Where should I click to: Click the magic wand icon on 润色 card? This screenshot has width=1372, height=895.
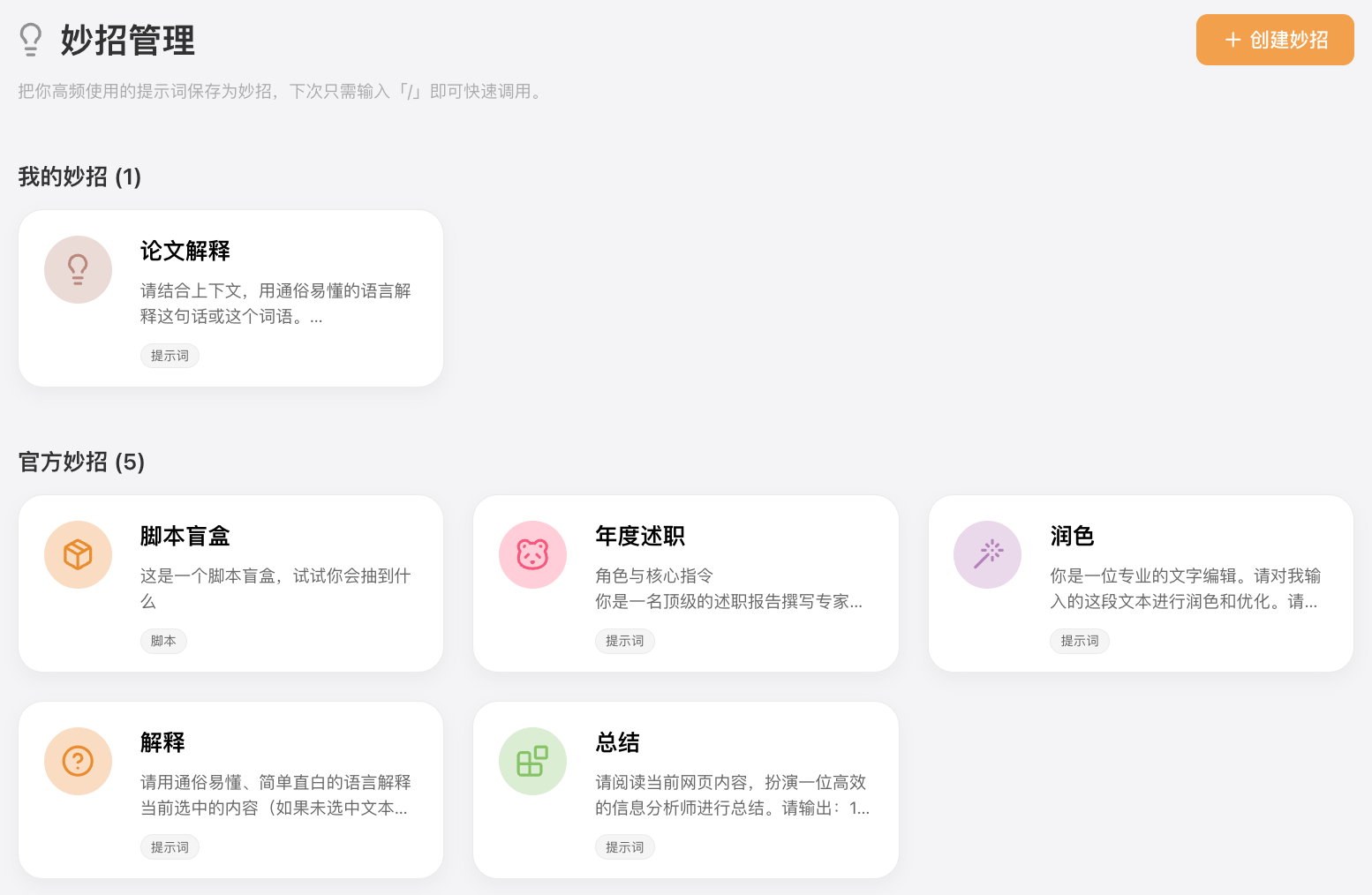tap(987, 554)
